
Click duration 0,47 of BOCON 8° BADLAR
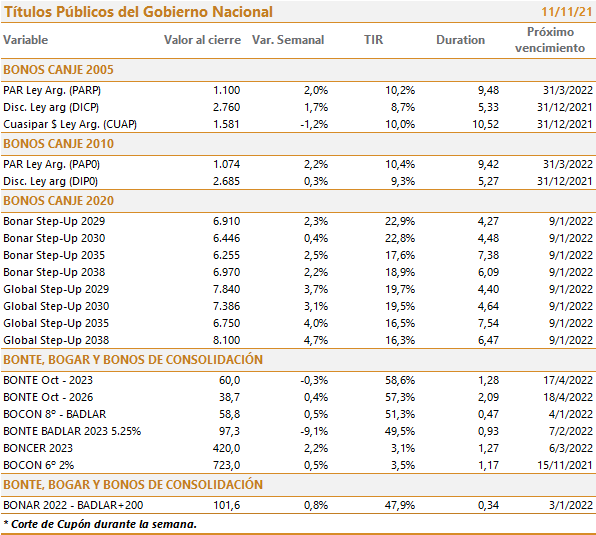tap(488, 415)
